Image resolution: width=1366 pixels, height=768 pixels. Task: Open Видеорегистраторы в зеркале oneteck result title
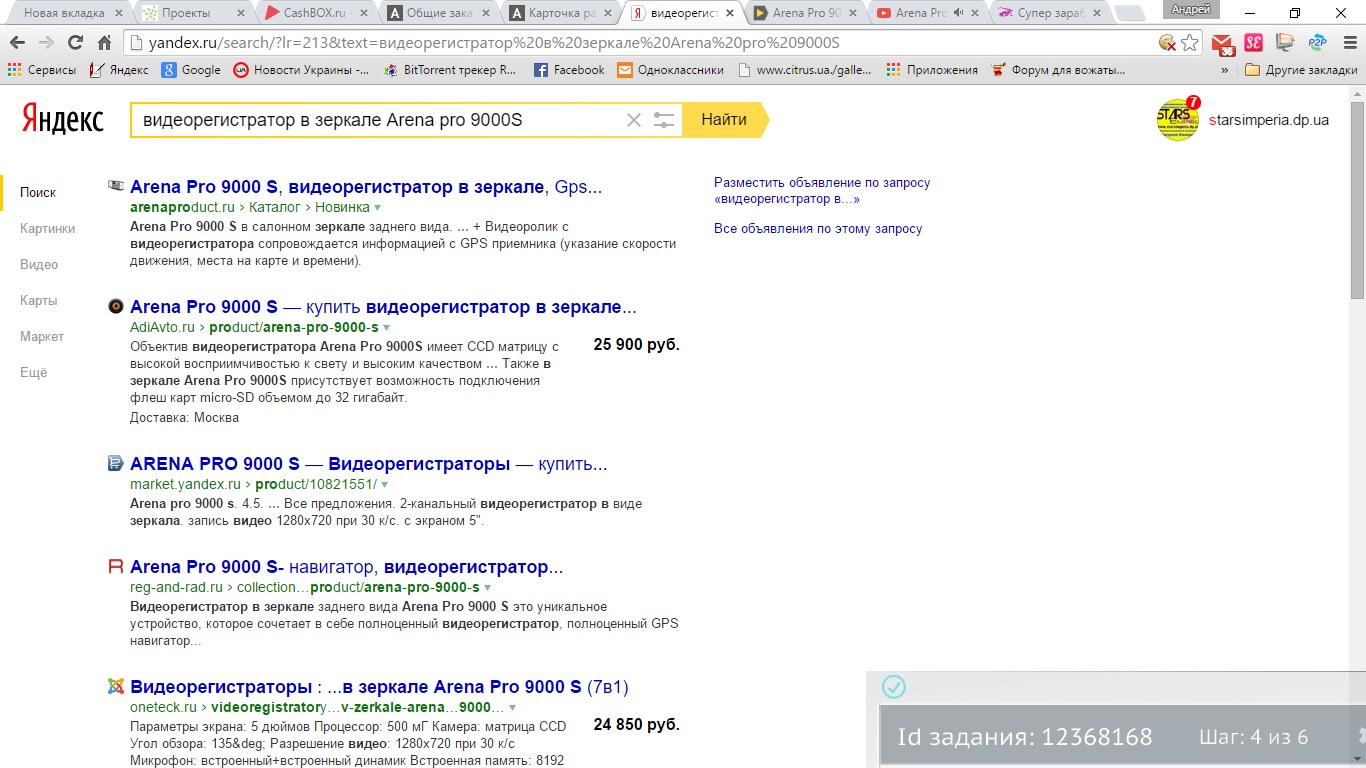tap(379, 687)
